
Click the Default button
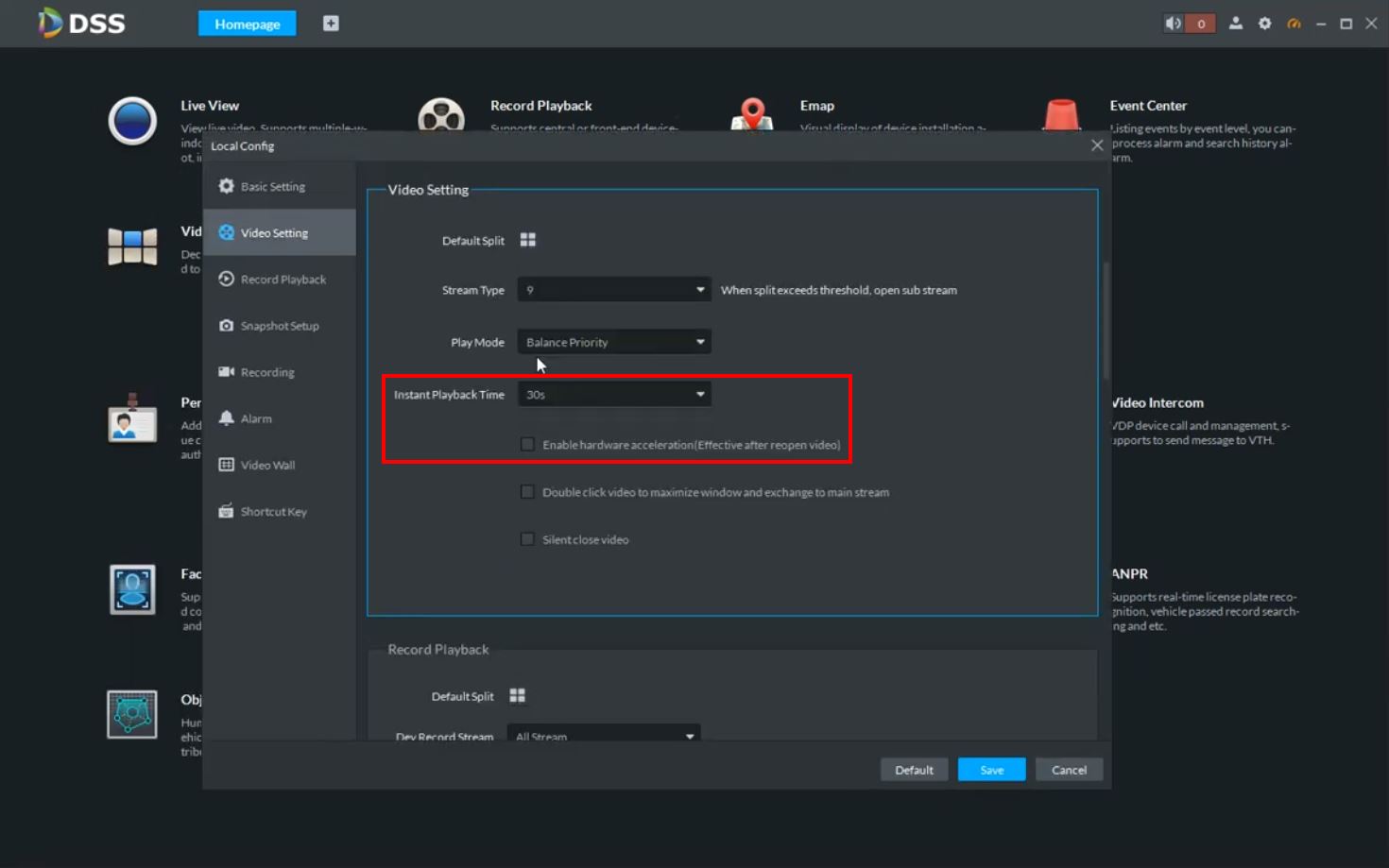[x=914, y=770]
